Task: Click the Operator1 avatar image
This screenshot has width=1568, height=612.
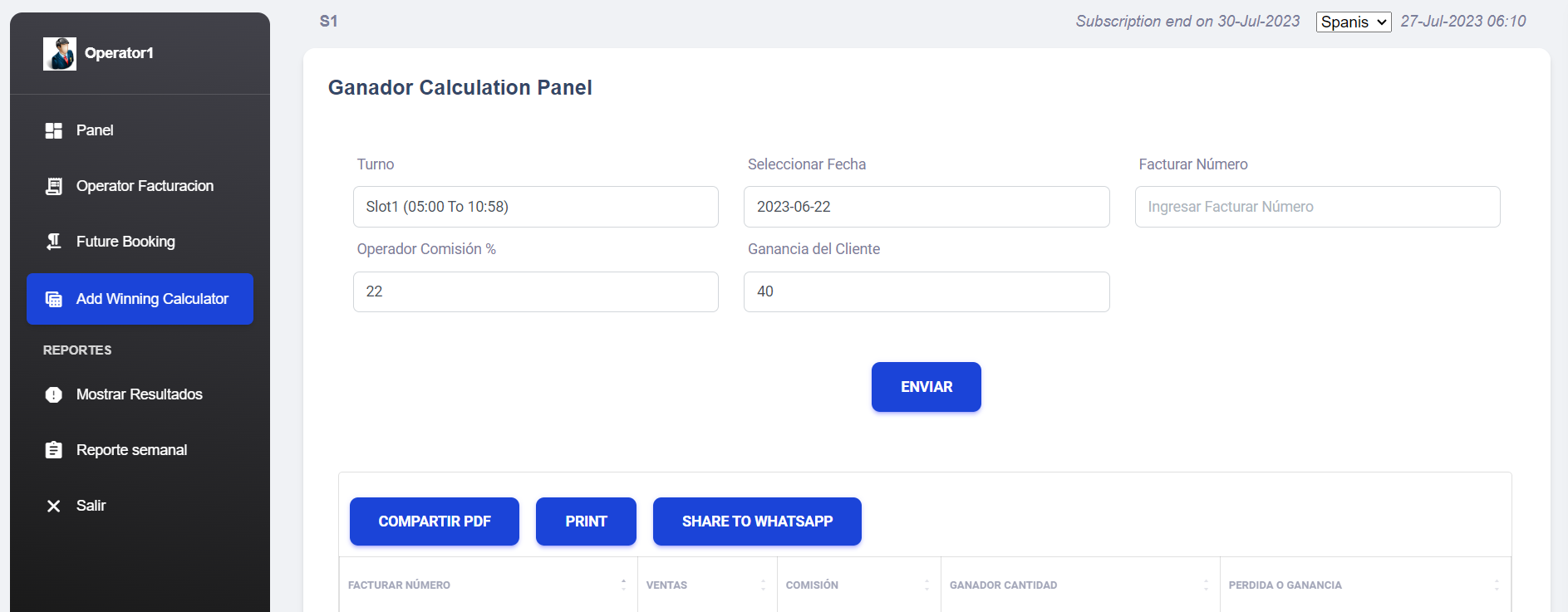Action: 60,54
